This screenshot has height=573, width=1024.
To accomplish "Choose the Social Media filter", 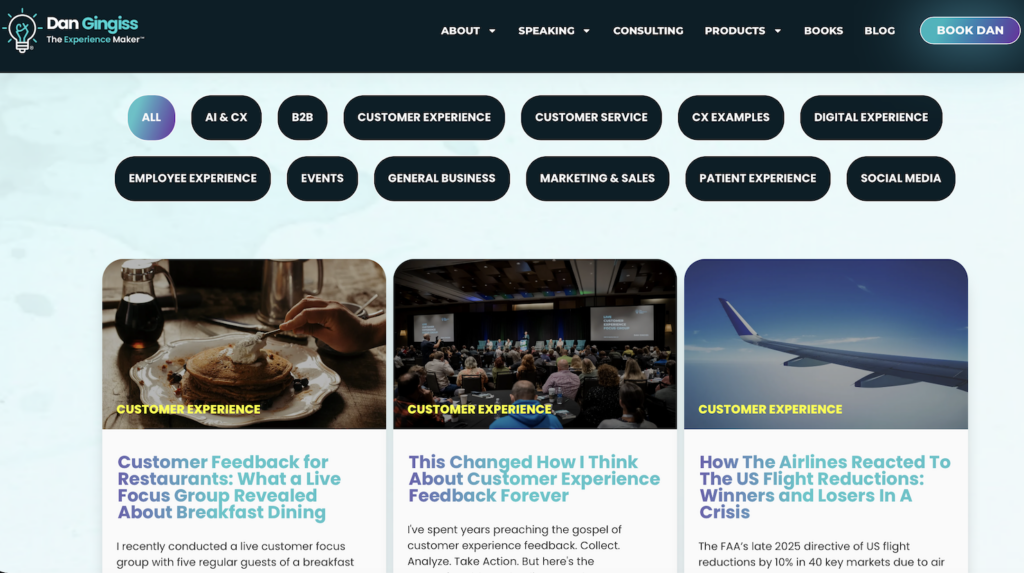I will 900,178.
